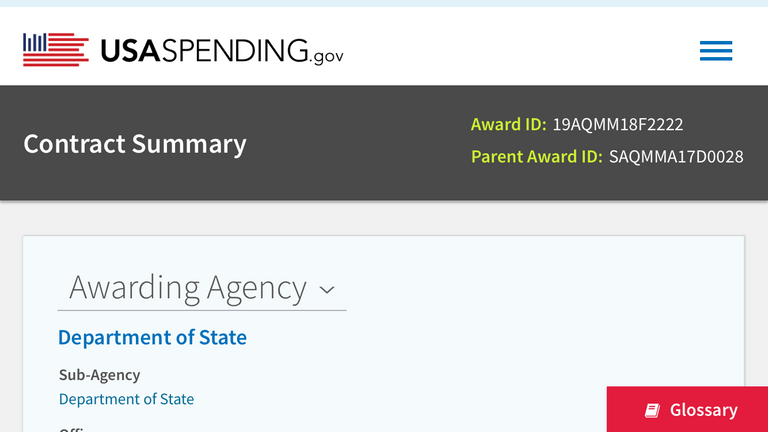Viewport: 768px width, 432px height.
Task: Click the Award ID label
Action: coord(508,125)
